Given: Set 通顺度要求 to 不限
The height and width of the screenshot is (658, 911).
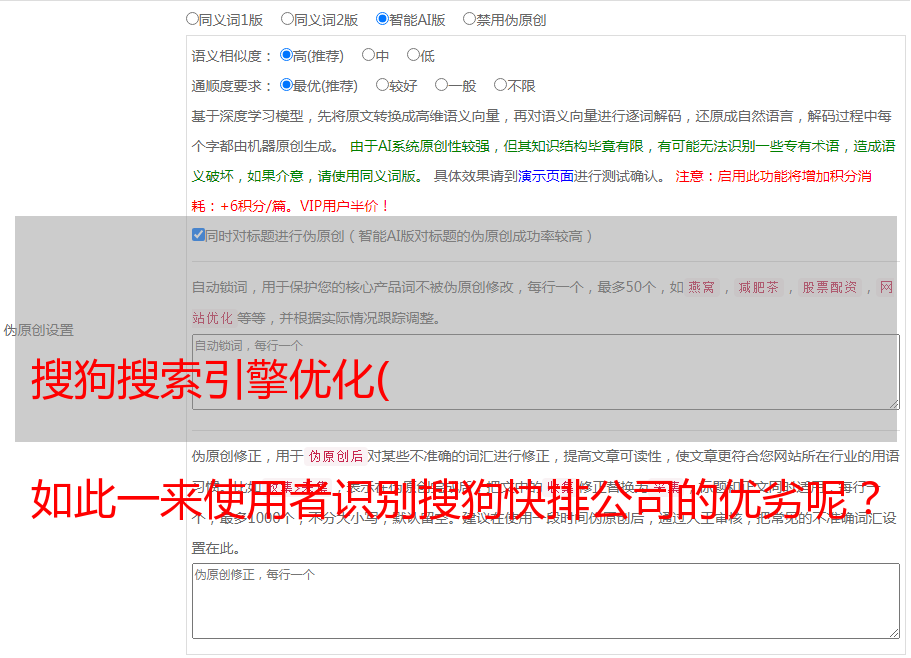Looking at the screenshot, I should [500, 85].
